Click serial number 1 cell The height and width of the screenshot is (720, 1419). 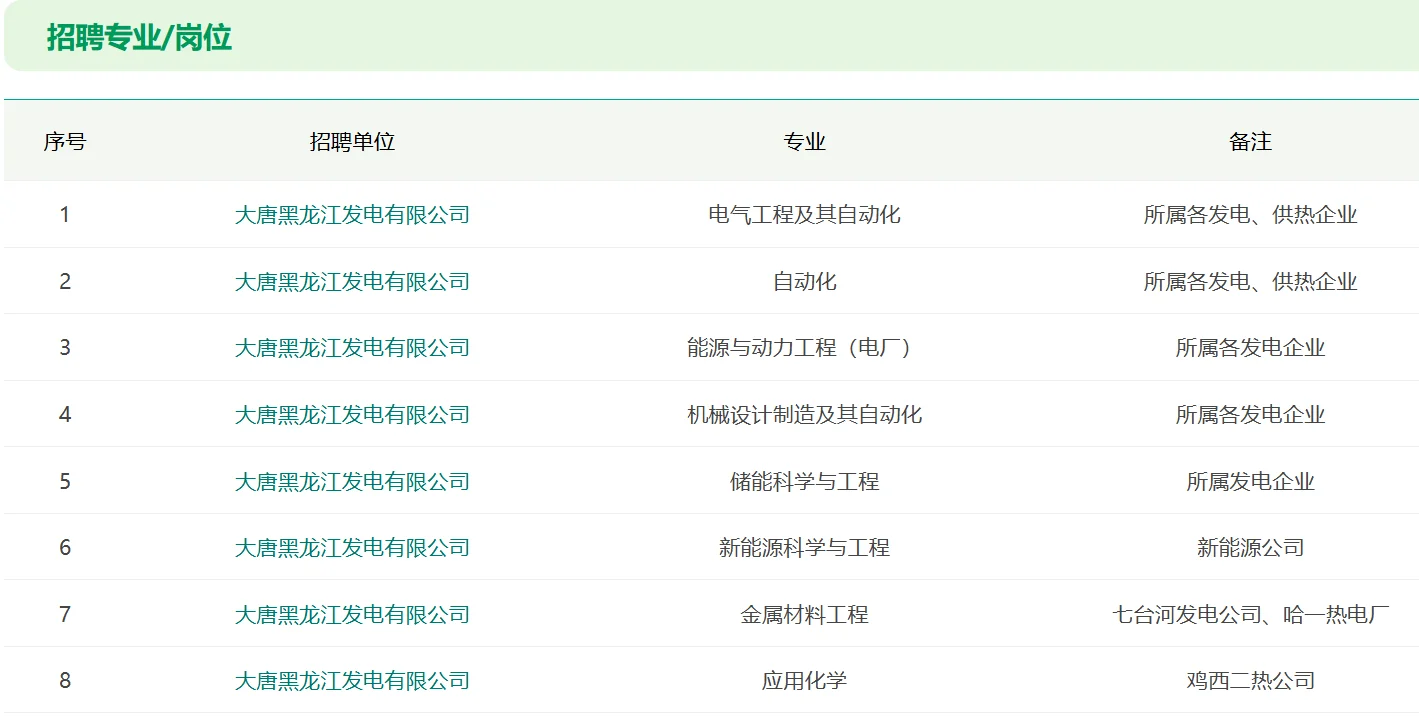(x=65, y=214)
